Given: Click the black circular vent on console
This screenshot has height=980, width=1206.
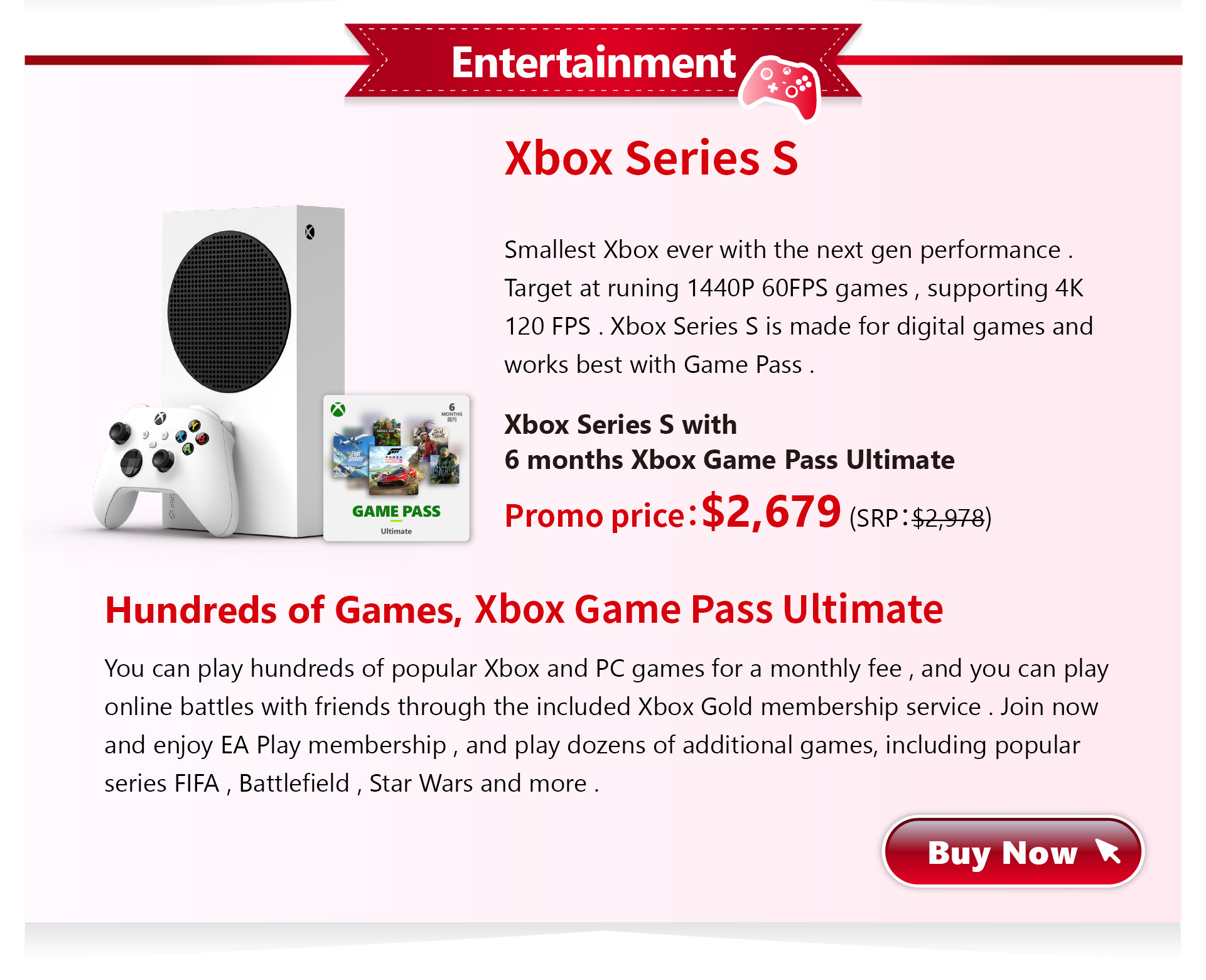Looking at the screenshot, I should [229, 311].
